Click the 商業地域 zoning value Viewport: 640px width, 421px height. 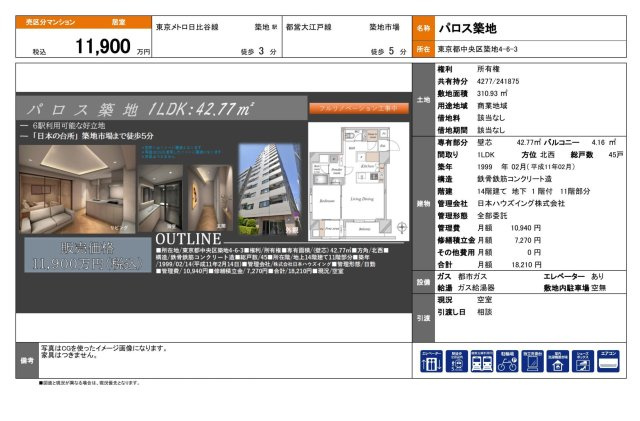[x=492, y=106]
